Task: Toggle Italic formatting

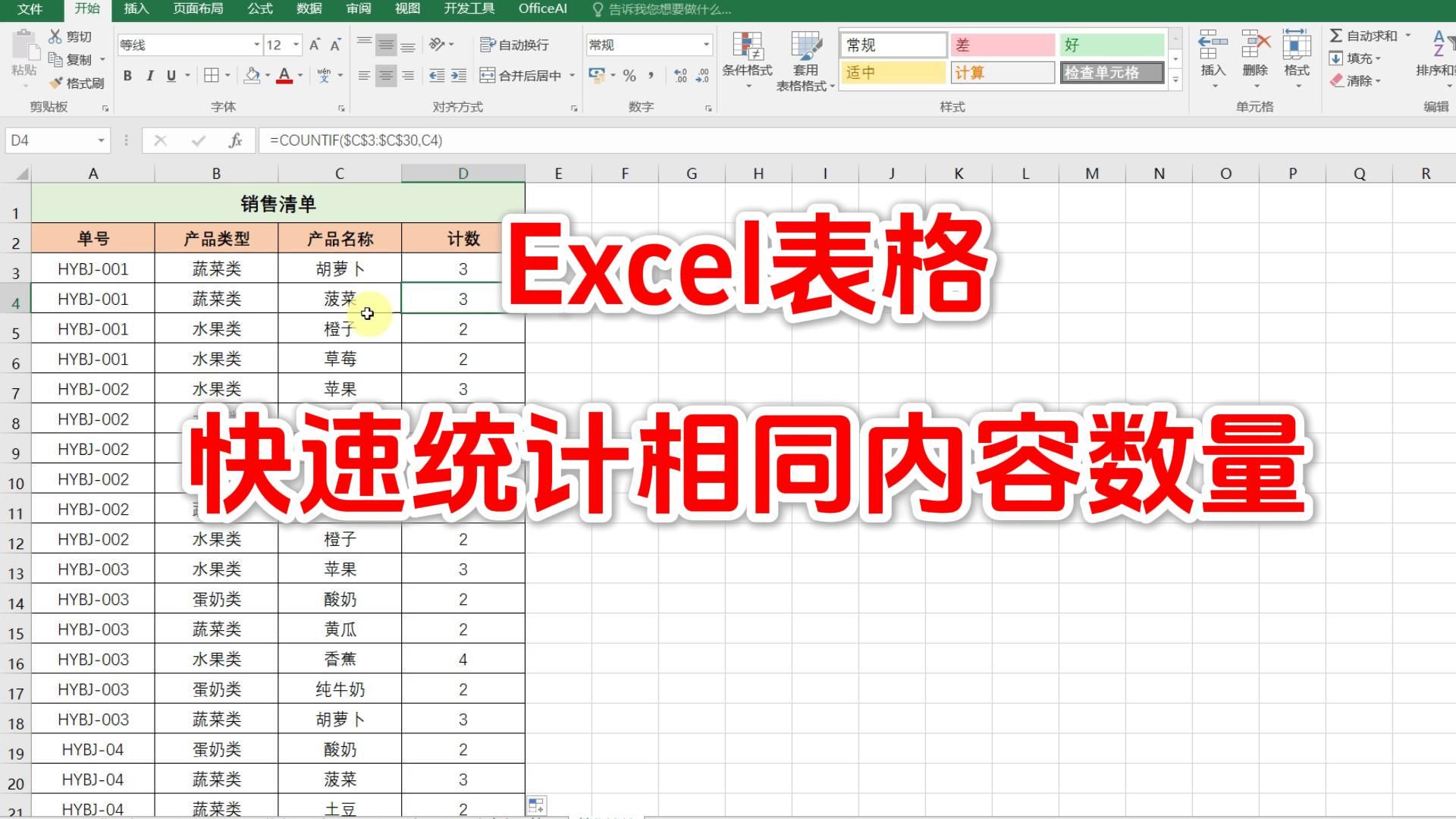Action: point(149,75)
